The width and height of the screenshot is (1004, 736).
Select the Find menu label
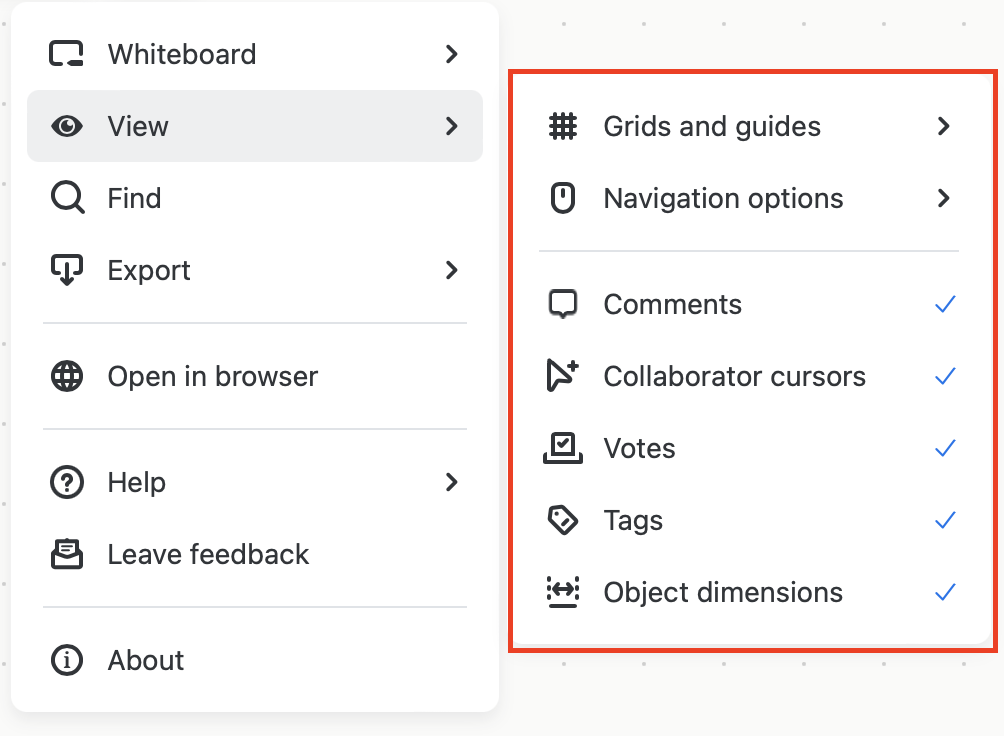point(134,198)
